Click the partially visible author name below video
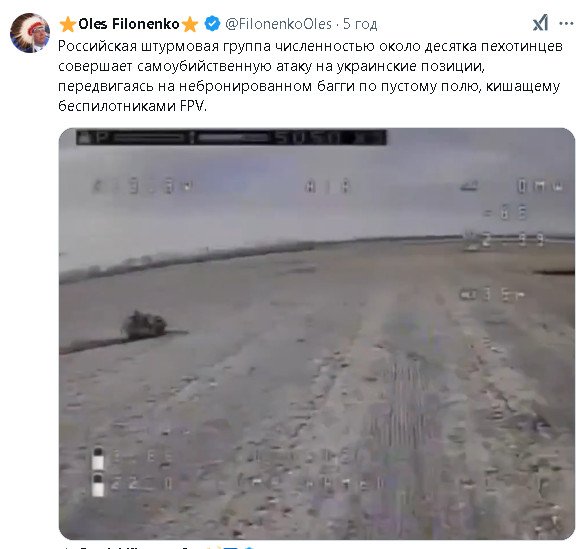The image size is (588, 549). point(131,548)
